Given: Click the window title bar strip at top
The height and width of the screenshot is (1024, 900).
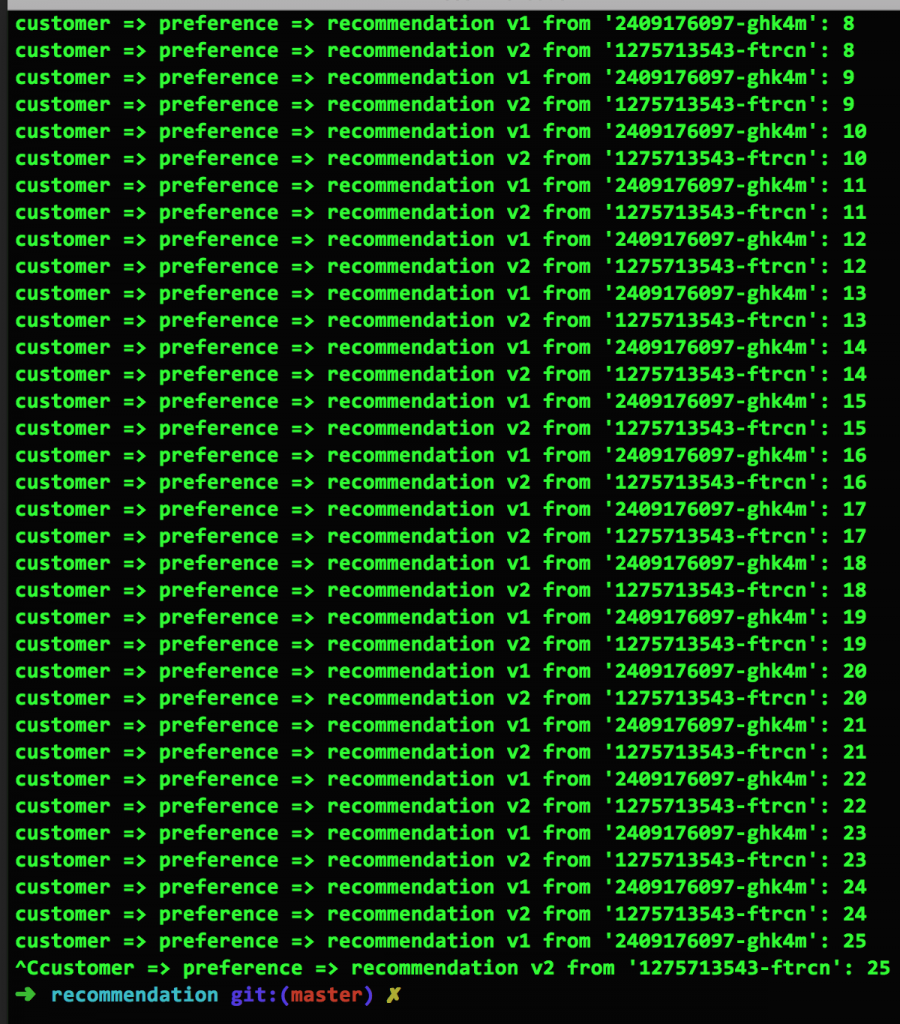Looking at the screenshot, I should (x=450, y=4).
